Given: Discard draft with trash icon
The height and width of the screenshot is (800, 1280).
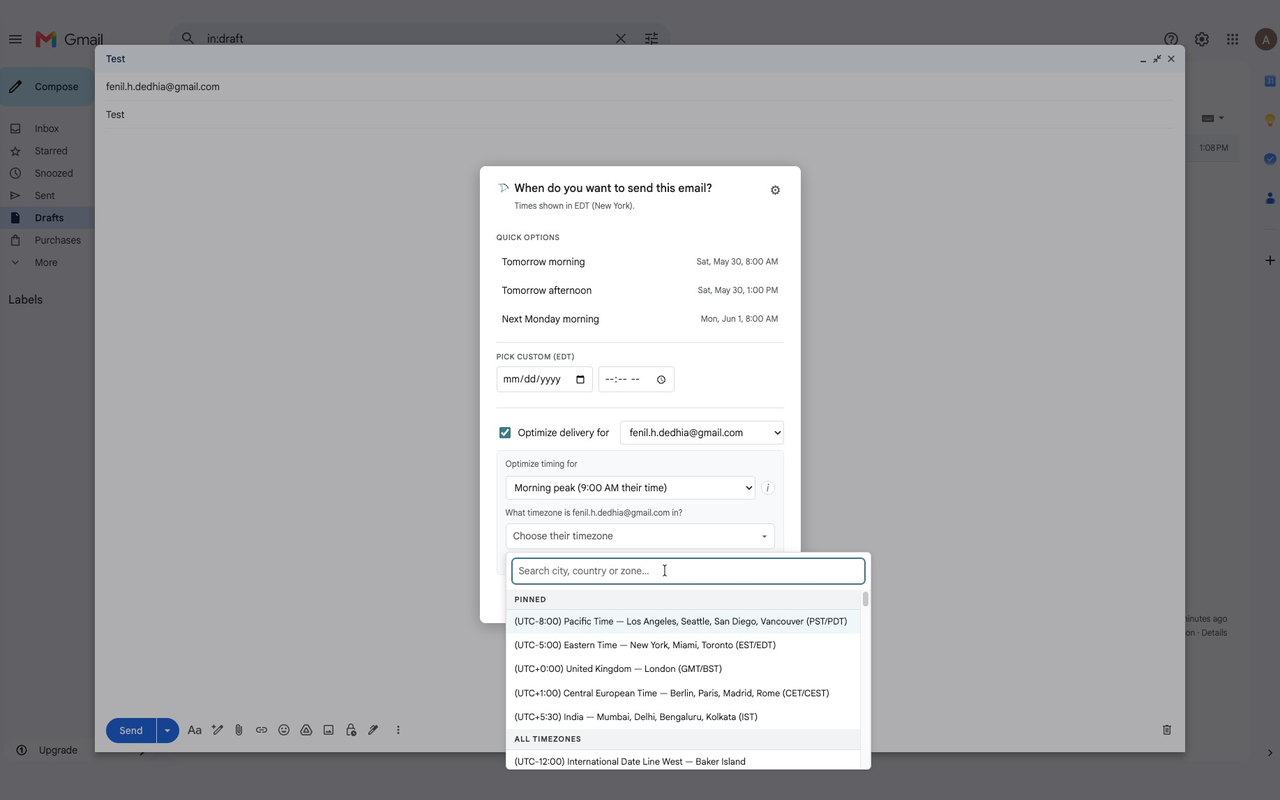Looking at the screenshot, I should coord(1167,730).
